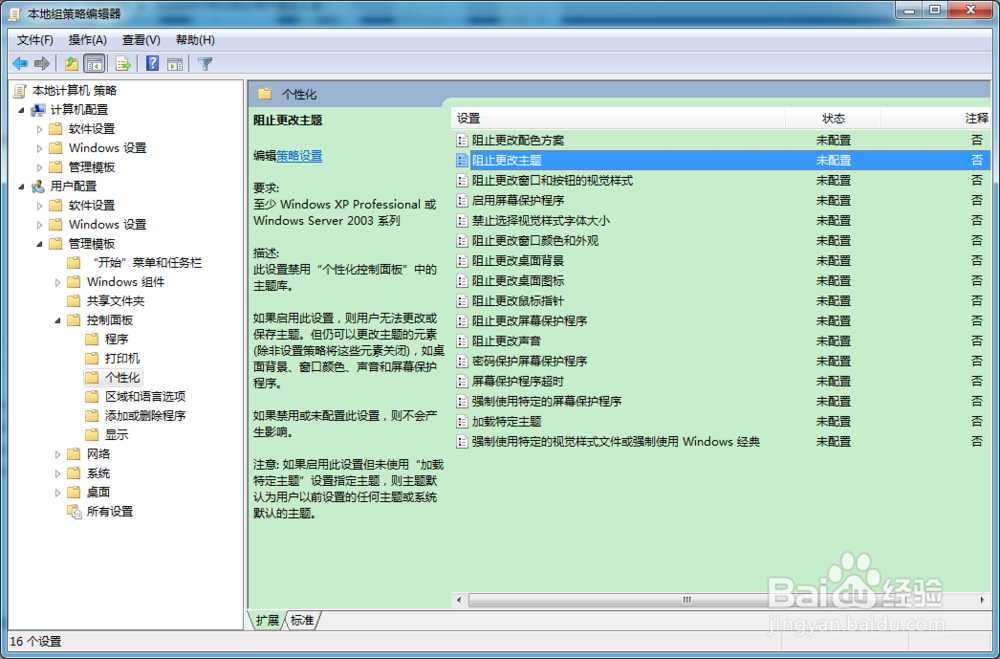Switch to the 标准 tab

click(x=302, y=620)
